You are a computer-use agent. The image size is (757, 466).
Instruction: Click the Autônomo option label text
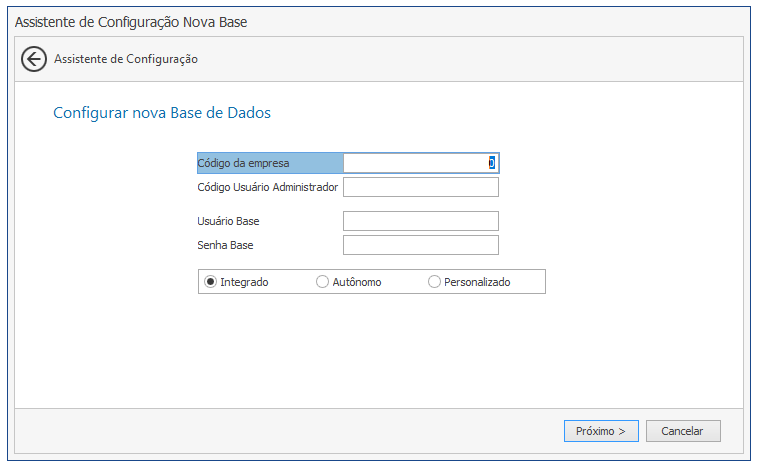pos(357,282)
